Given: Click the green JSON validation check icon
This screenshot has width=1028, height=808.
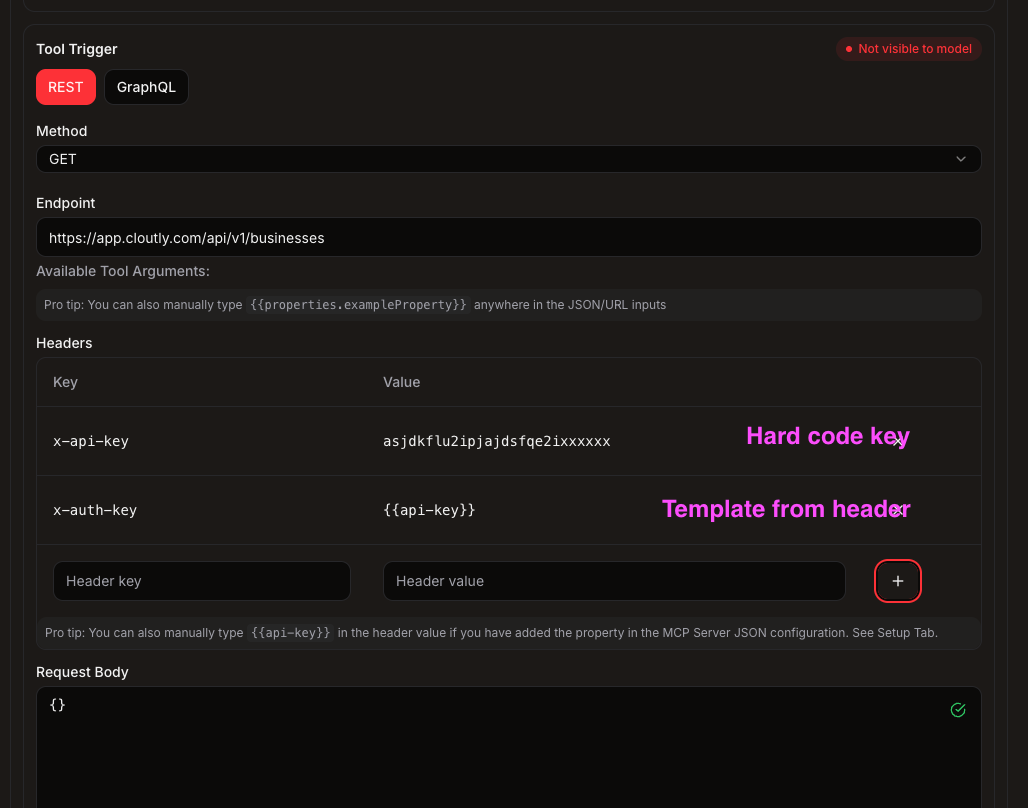Looking at the screenshot, I should tap(958, 710).
